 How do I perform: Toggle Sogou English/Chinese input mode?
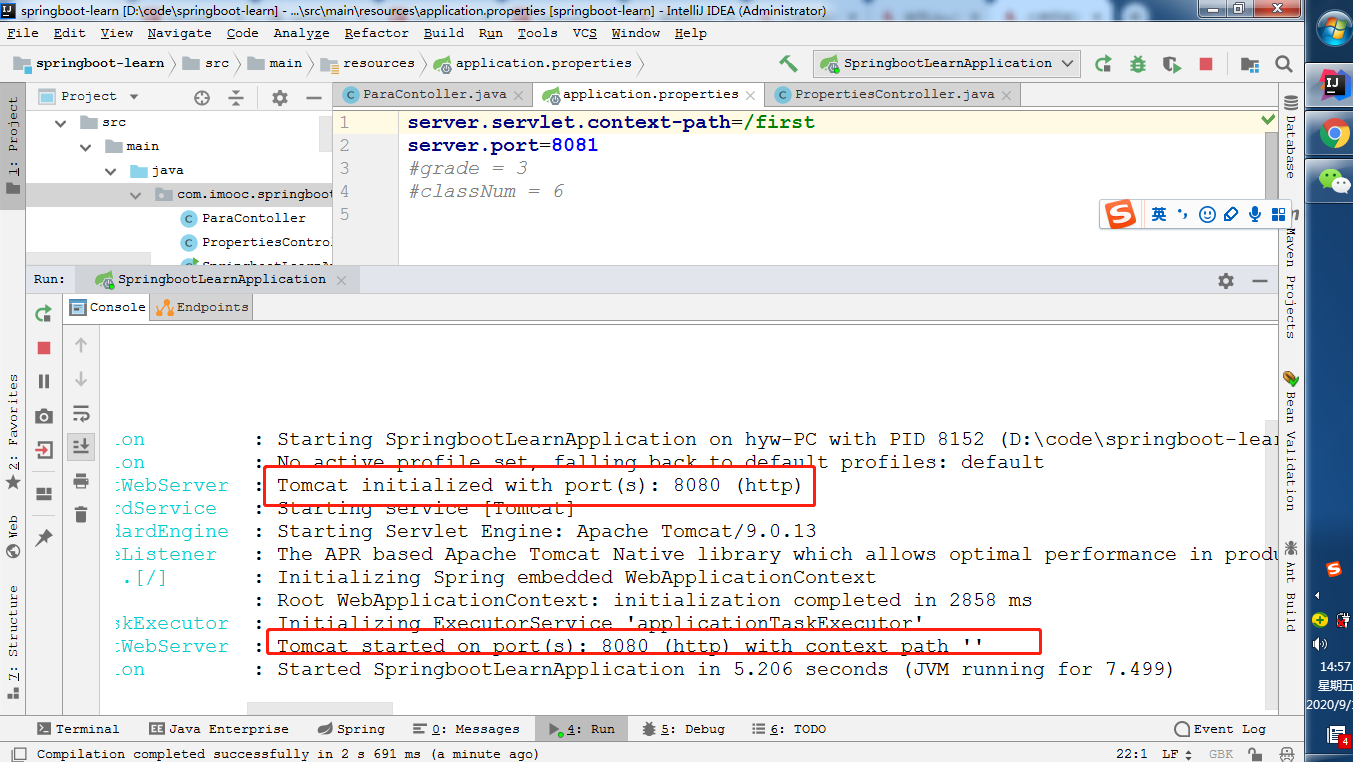coord(1159,214)
